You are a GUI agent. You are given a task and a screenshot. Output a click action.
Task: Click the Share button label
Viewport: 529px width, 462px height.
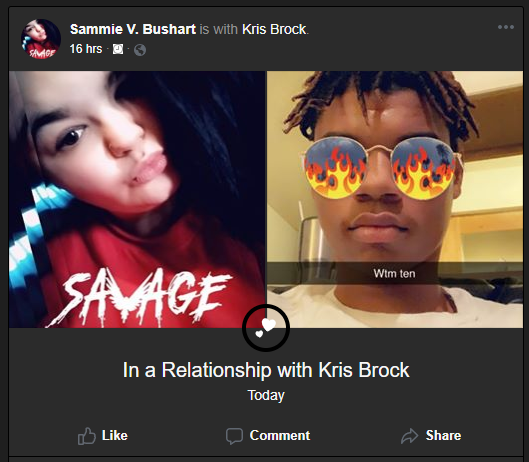(x=443, y=436)
